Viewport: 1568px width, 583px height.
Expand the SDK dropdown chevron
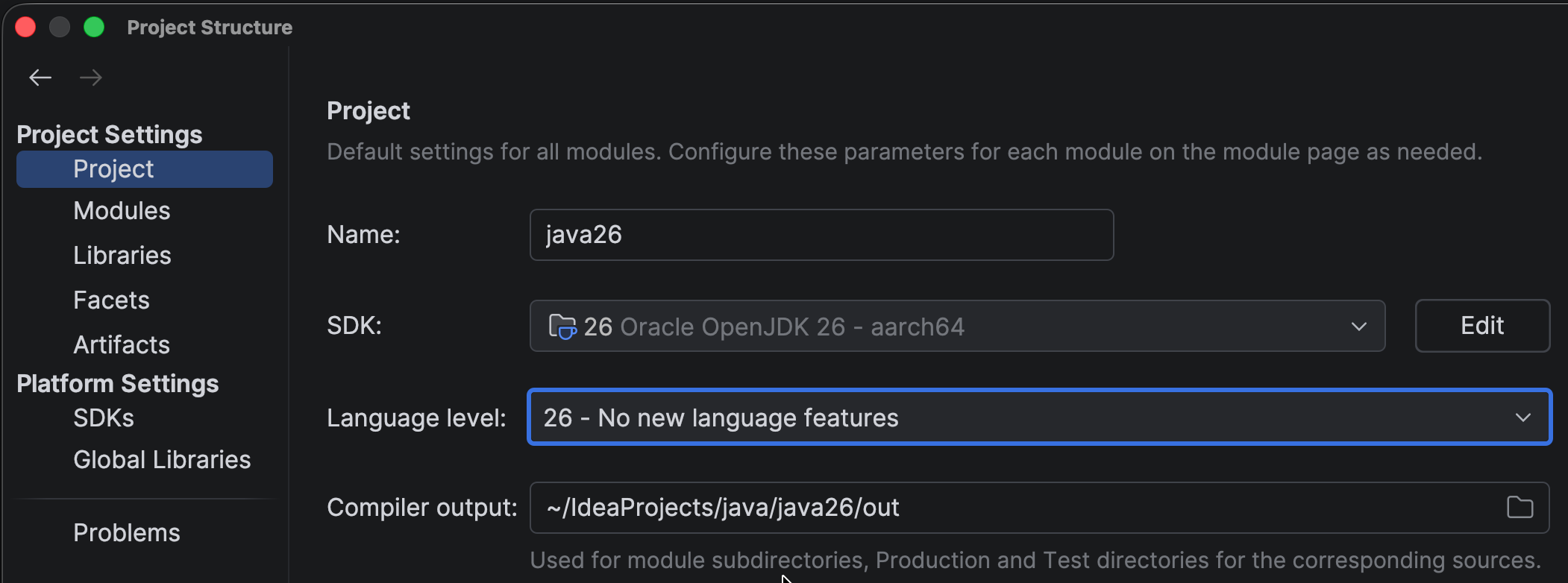[x=1359, y=327]
